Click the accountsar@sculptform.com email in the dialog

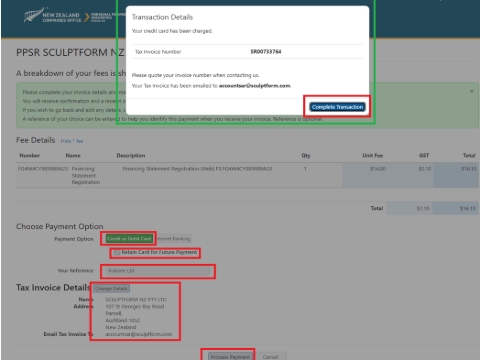254,86
